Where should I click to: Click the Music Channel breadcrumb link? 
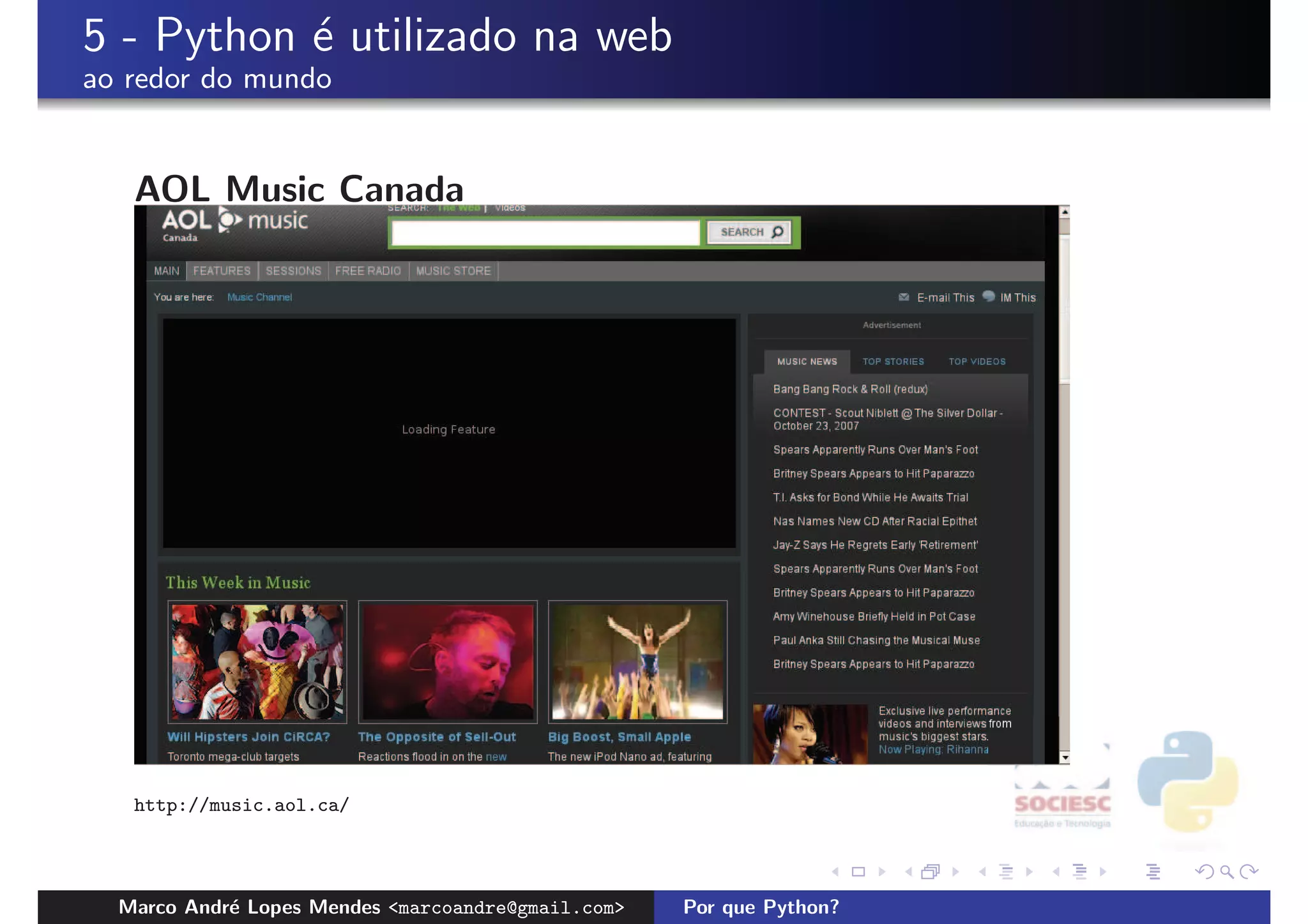tap(259, 297)
